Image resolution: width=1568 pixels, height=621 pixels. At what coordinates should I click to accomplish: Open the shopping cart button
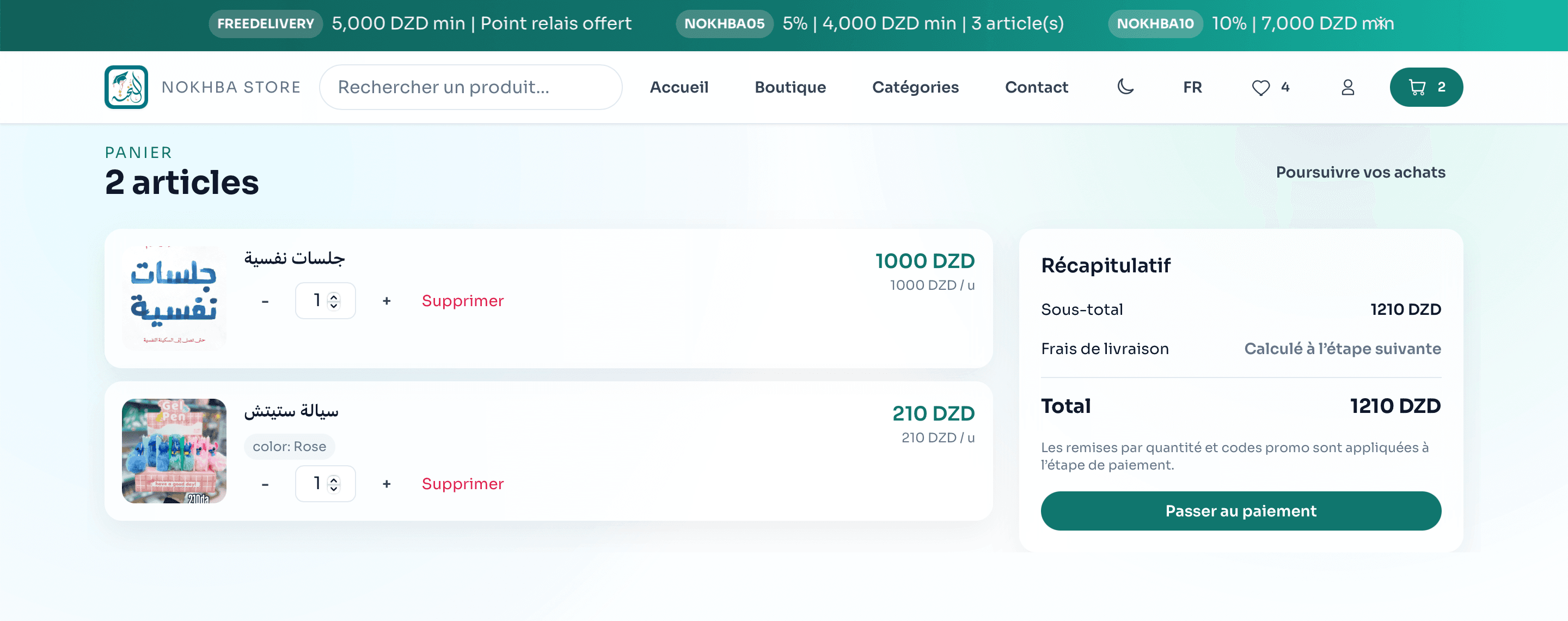pos(1425,87)
